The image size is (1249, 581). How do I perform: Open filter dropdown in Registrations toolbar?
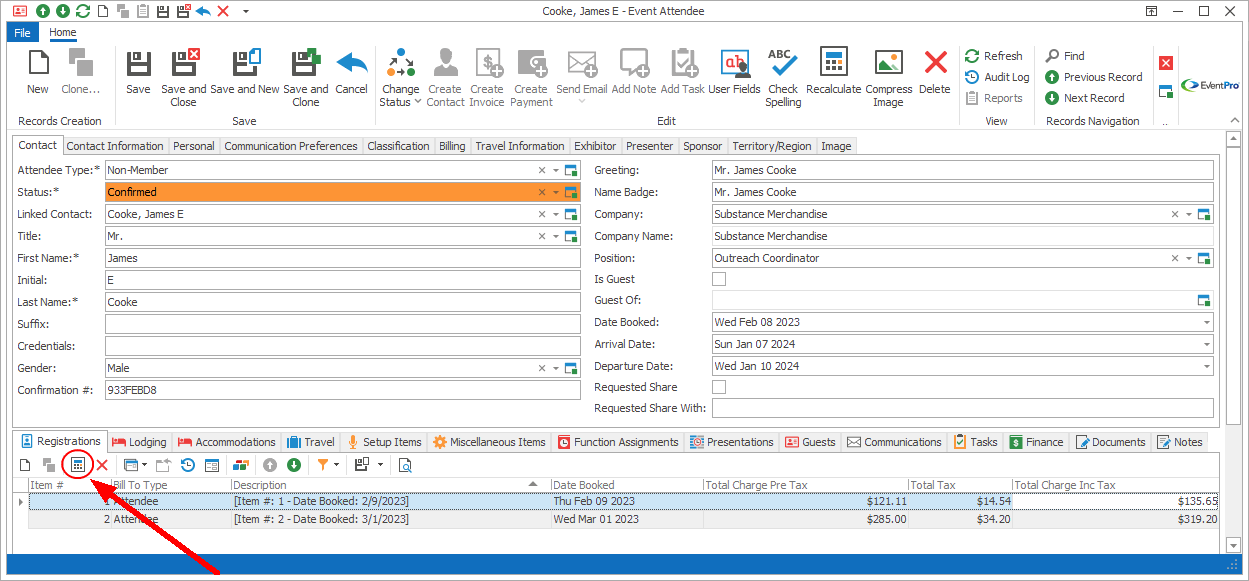point(337,465)
